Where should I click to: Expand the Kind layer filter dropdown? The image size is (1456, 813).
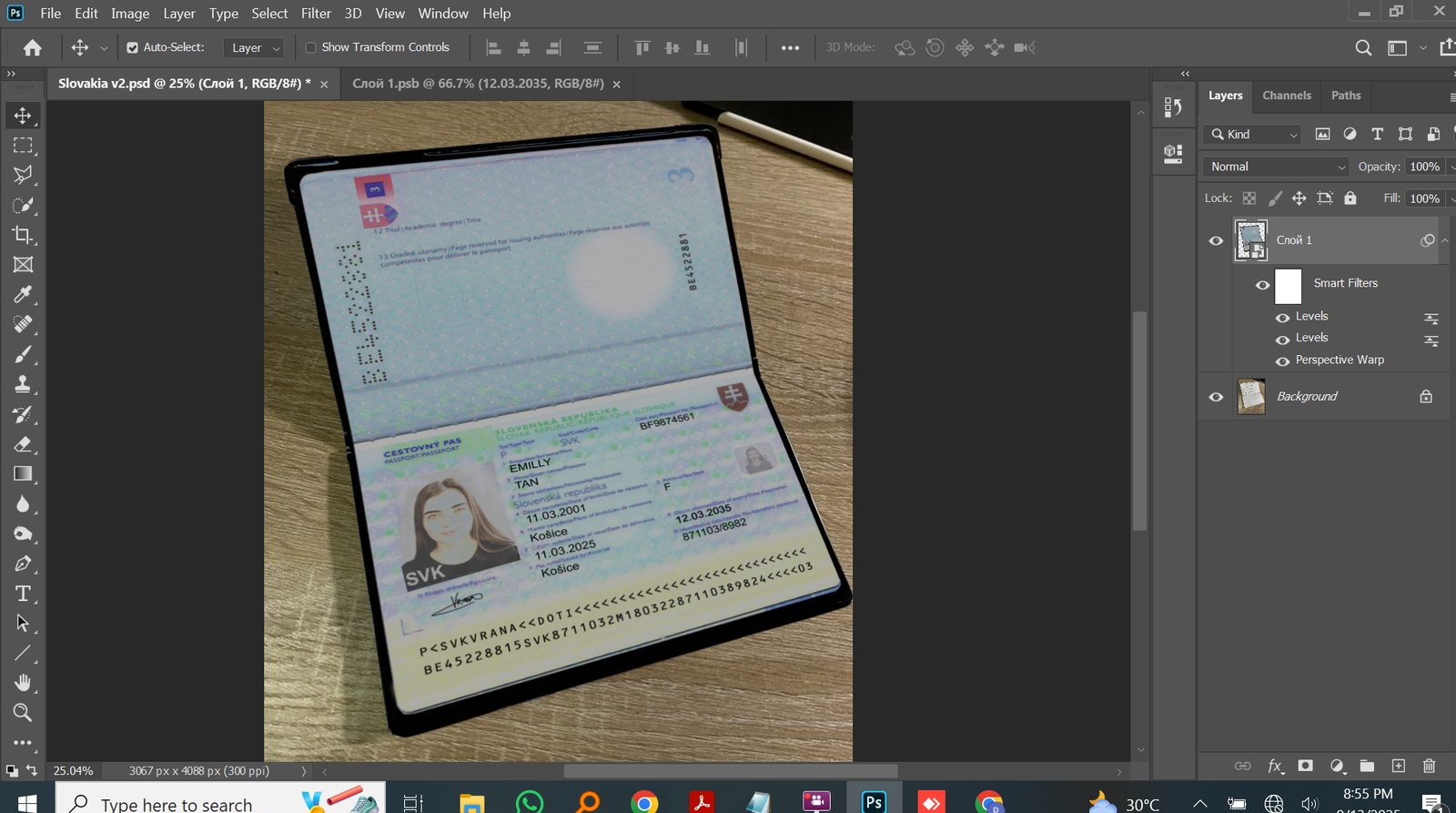click(1254, 135)
